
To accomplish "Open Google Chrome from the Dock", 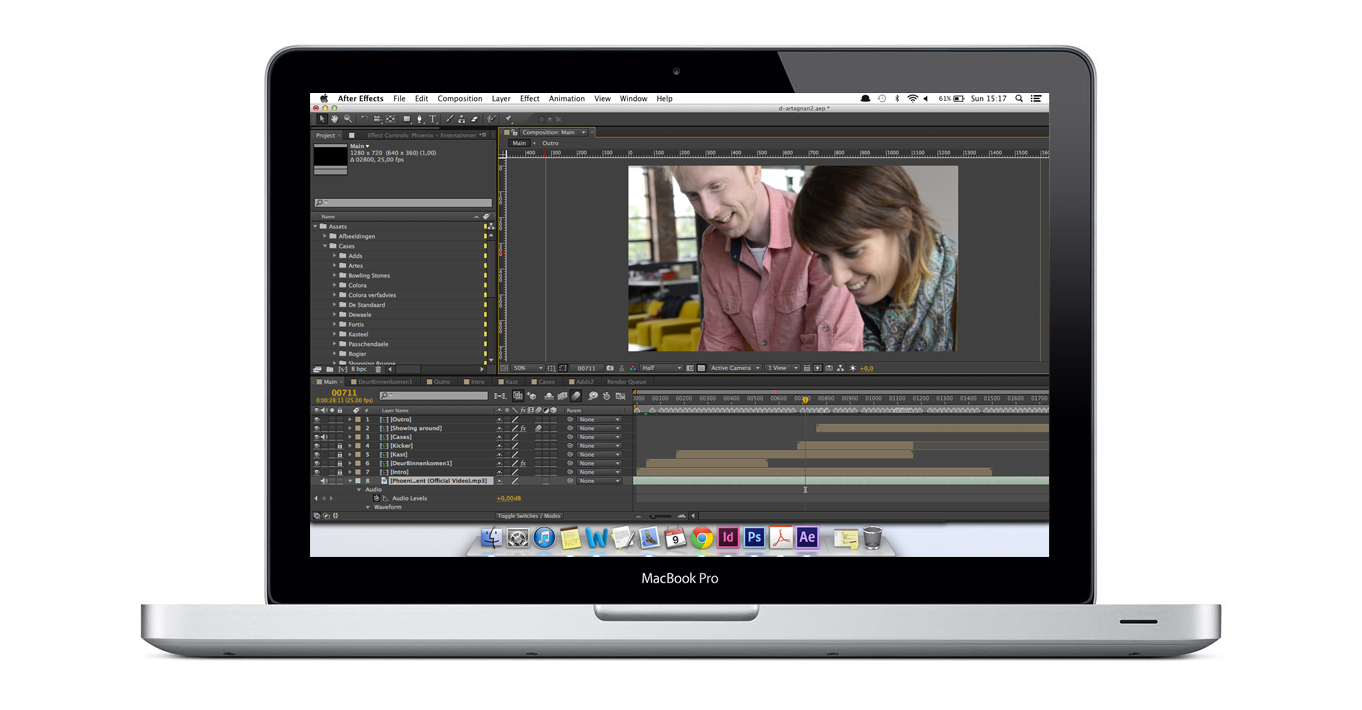I will (x=702, y=538).
